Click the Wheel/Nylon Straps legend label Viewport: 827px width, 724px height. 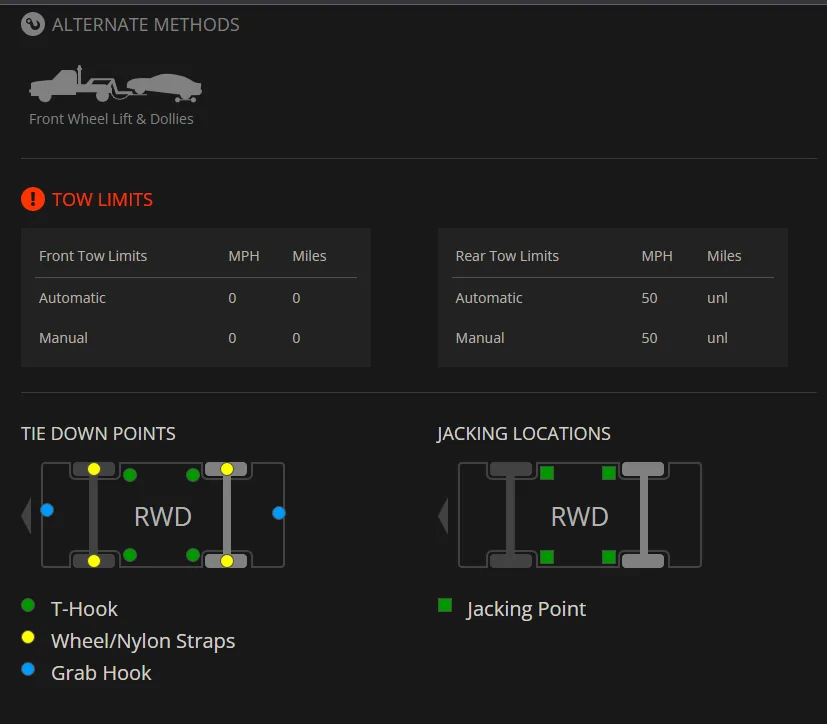[143, 641]
